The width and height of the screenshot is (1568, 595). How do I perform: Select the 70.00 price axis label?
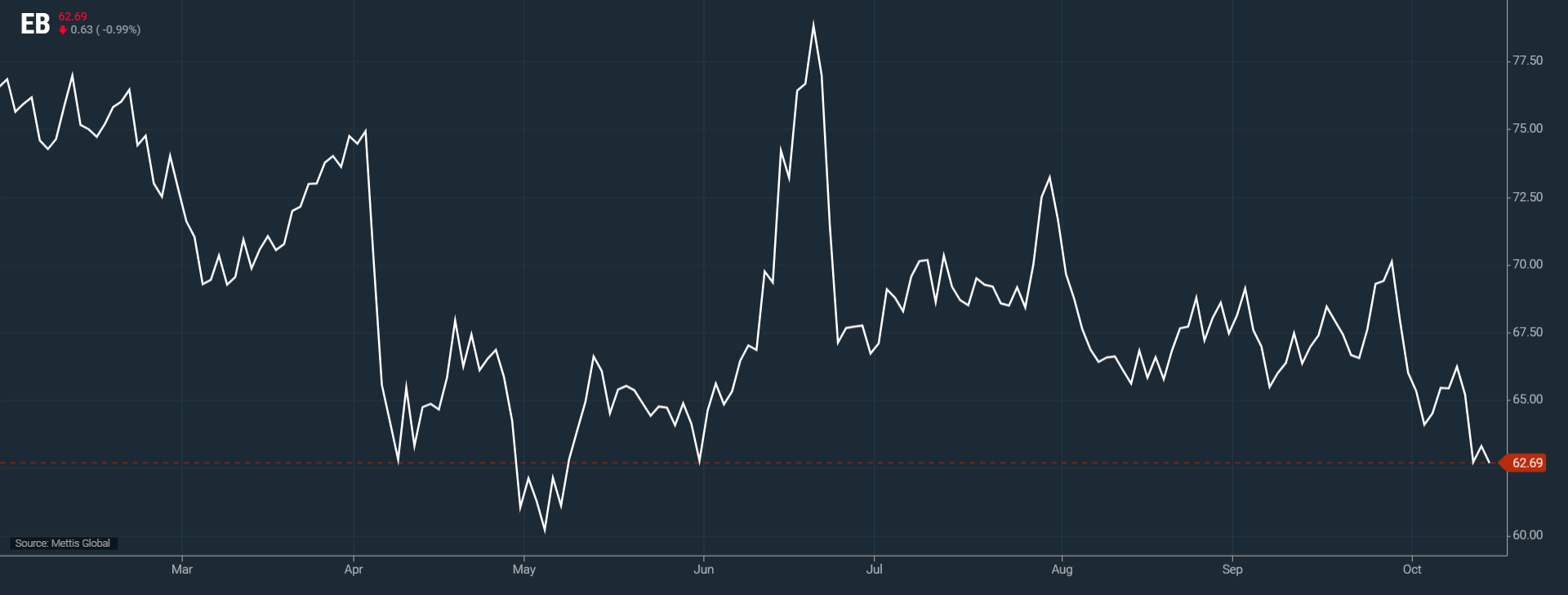(1527, 264)
